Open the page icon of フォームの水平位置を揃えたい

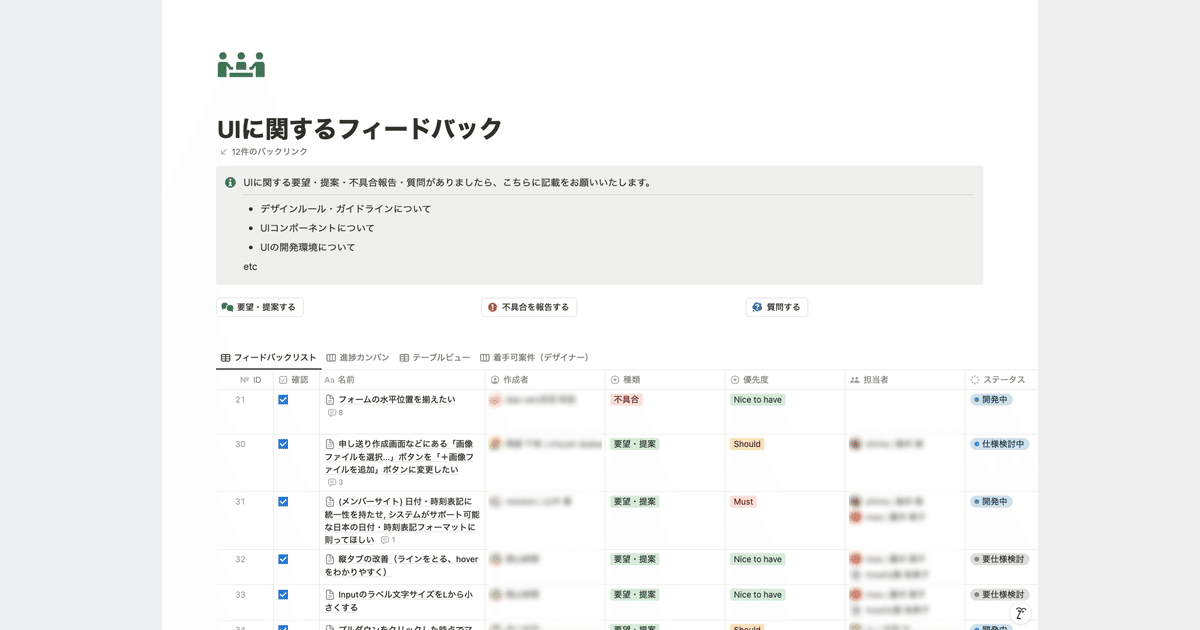(330, 400)
